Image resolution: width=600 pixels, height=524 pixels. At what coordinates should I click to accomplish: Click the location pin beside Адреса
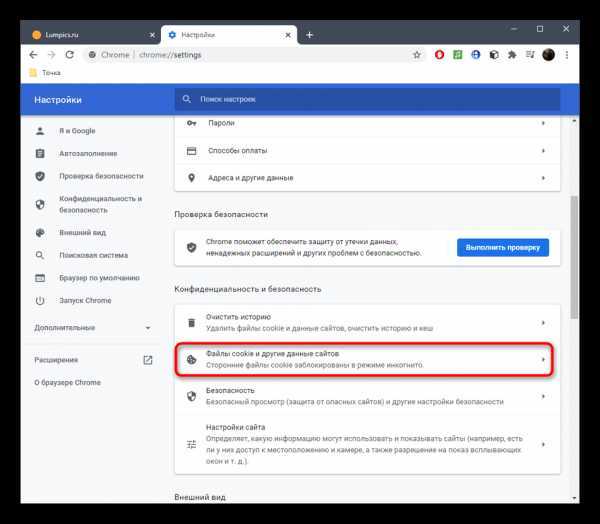(x=191, y=178)
